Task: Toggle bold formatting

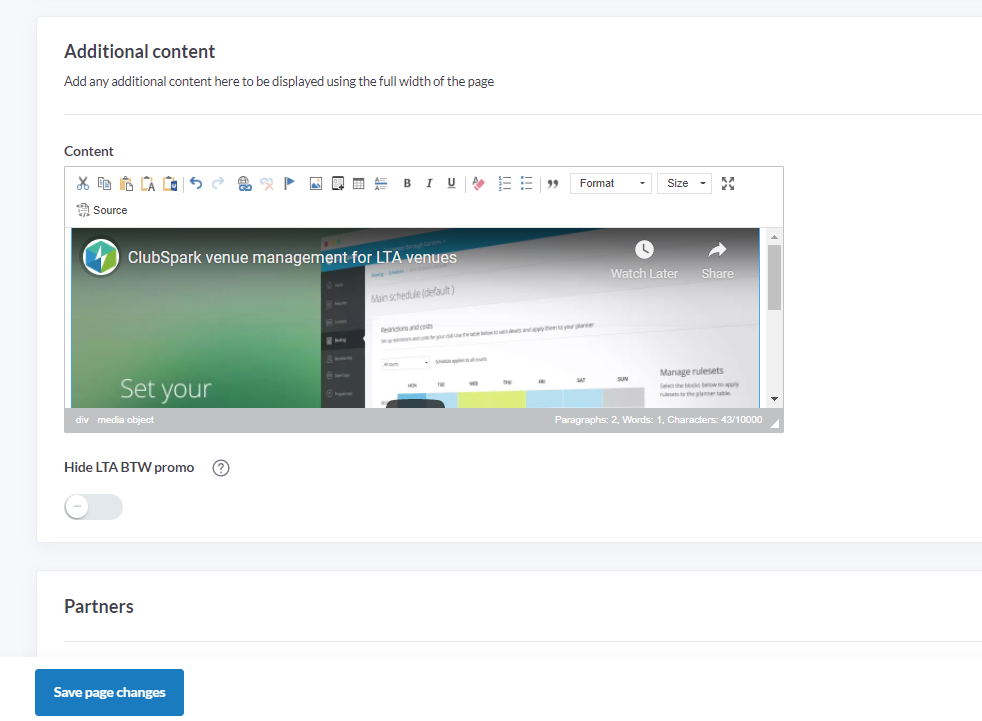Action: point(407,183)
